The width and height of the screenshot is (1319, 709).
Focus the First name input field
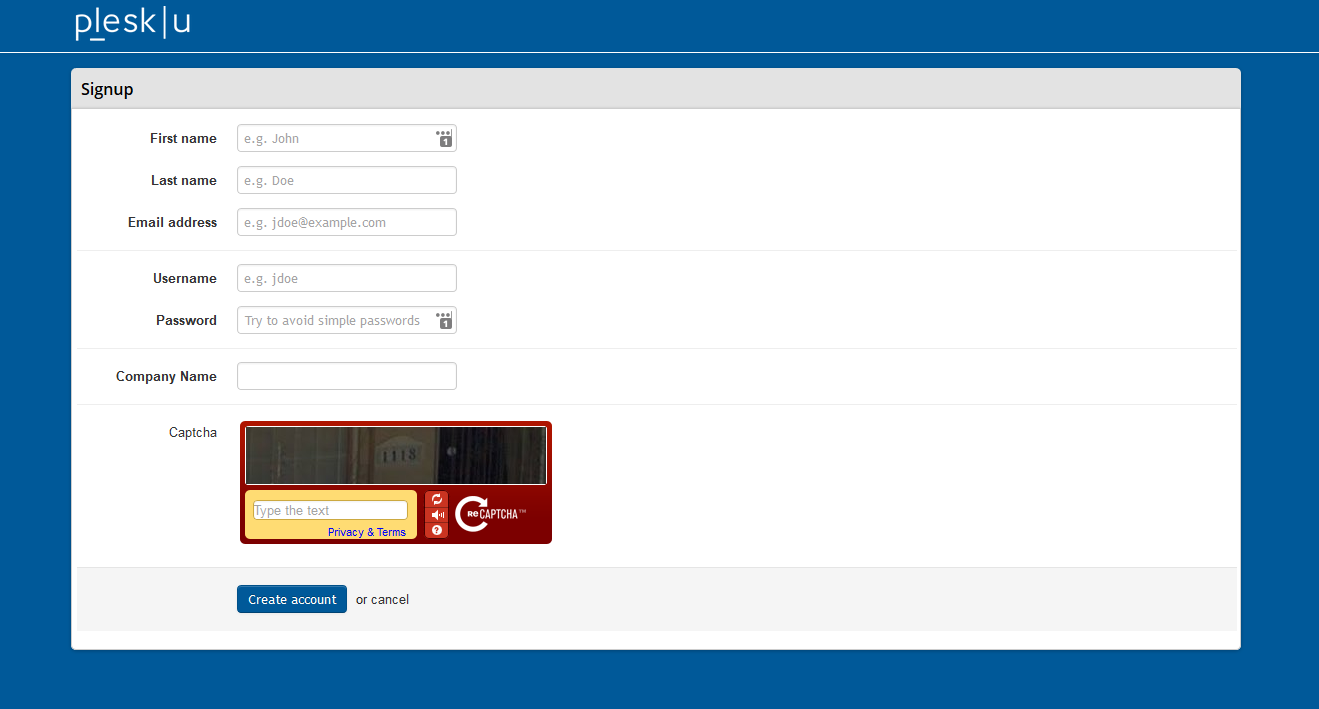347,138
